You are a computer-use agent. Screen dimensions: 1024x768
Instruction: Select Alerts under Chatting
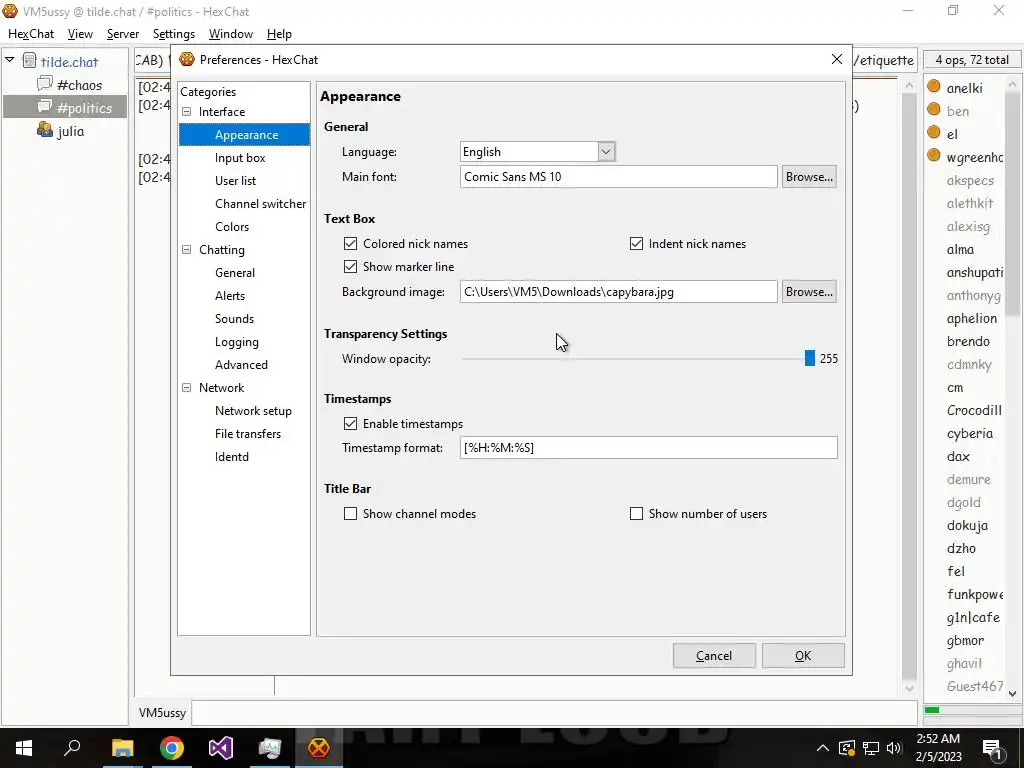[230, 296]
